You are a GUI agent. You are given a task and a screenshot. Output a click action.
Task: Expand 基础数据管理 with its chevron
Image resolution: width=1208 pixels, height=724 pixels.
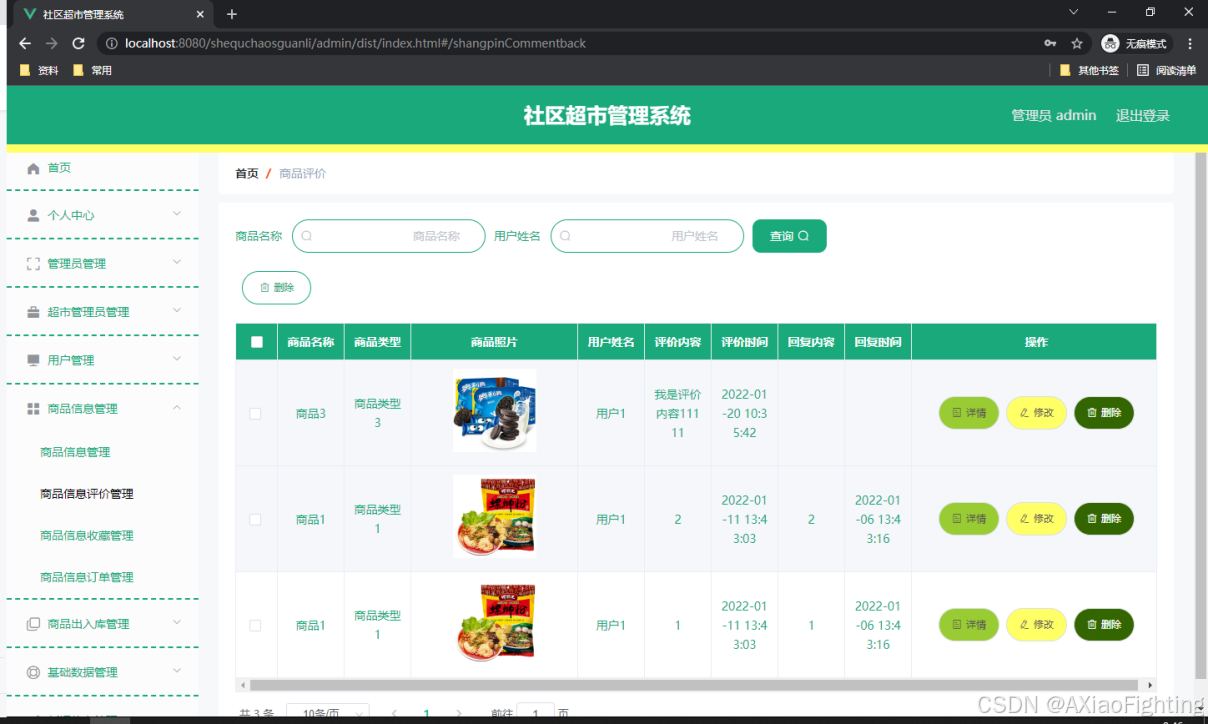(177, 670)
